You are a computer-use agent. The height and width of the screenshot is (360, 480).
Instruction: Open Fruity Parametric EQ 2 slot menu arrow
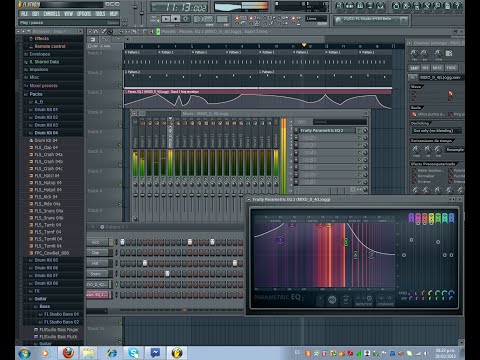click(296, 130)
